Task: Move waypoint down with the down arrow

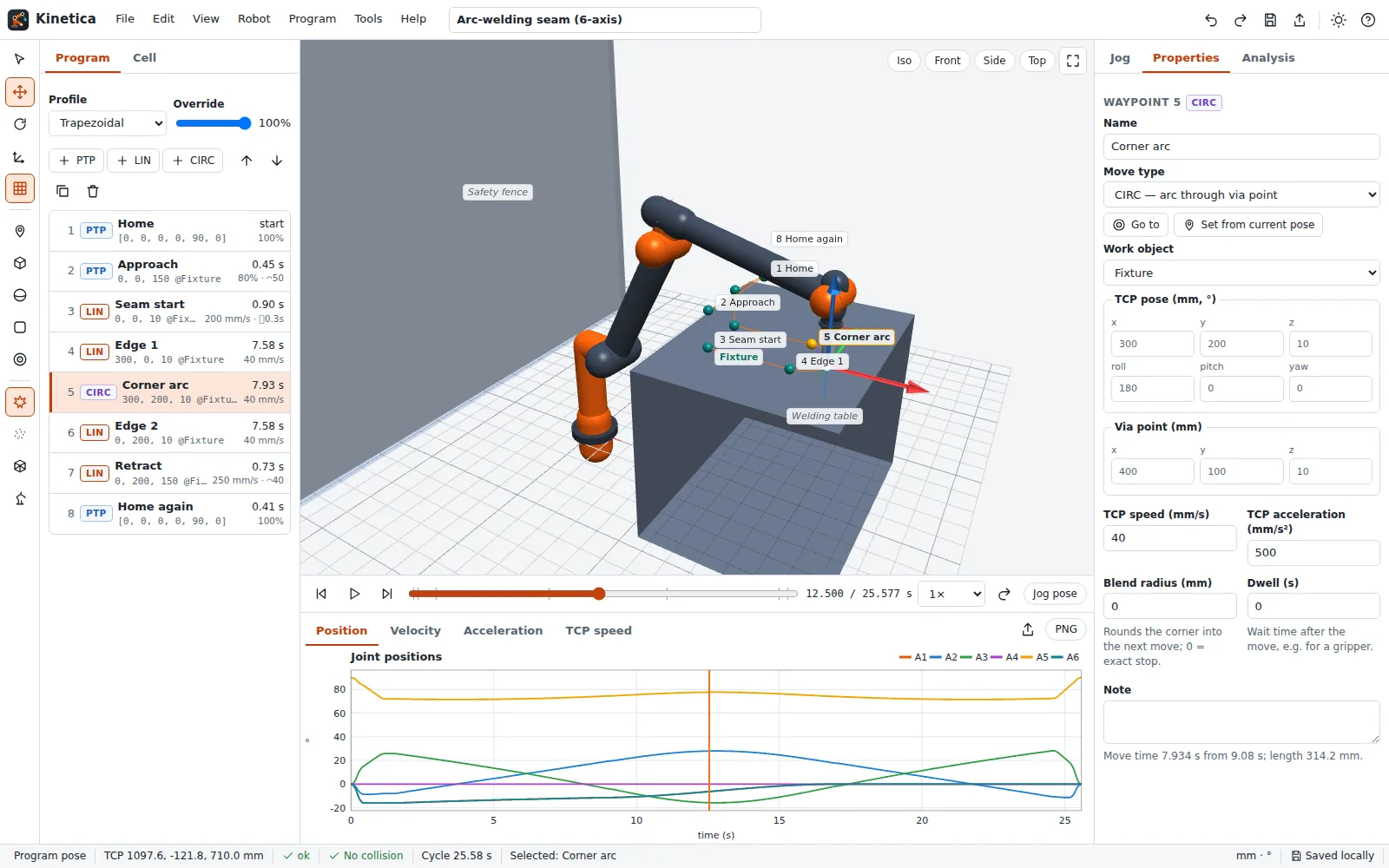Action: 277,161
